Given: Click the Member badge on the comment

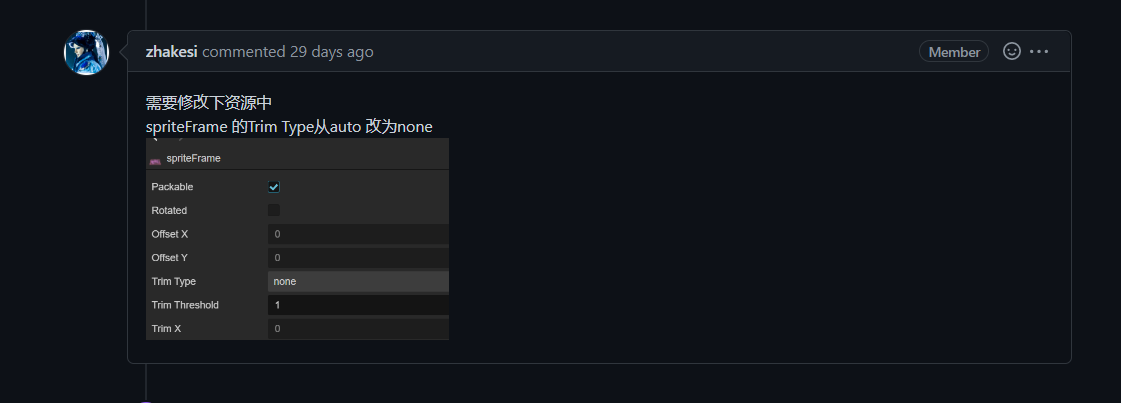Looking at the screenshot, I should tap(953, 52).
